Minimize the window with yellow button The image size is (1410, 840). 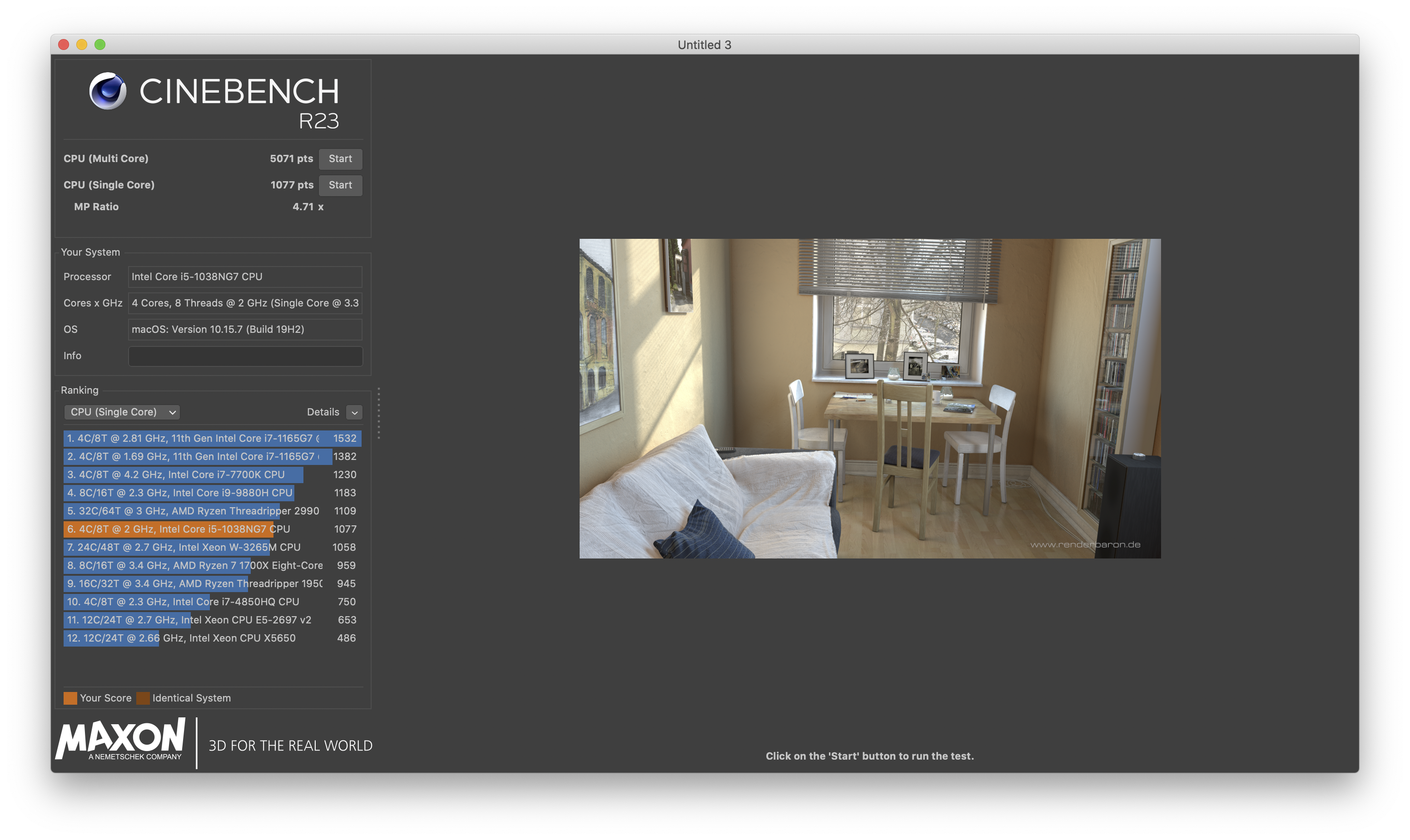click(x=82, y=44)
